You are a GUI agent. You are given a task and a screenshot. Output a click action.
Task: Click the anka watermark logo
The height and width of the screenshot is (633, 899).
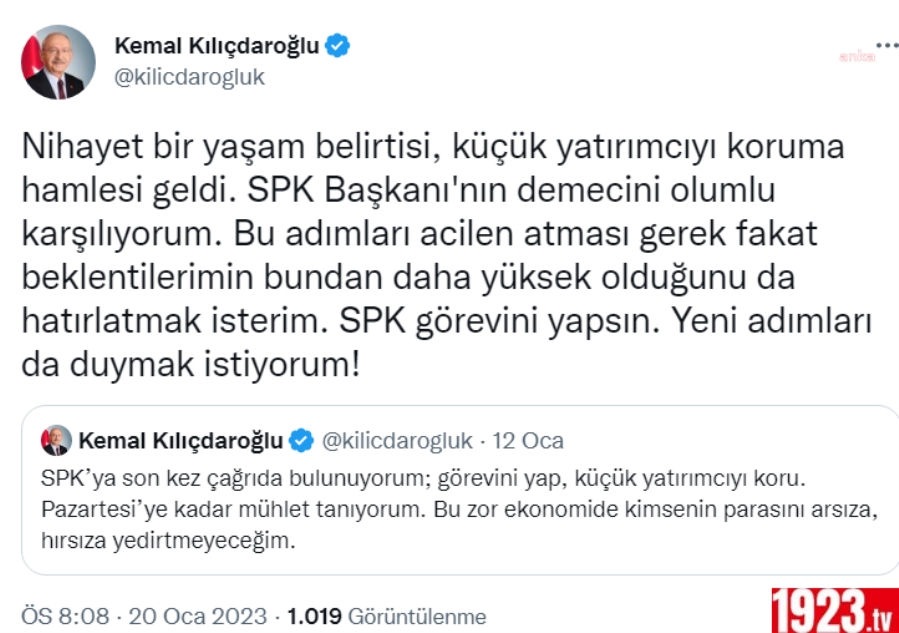(856, 57)
